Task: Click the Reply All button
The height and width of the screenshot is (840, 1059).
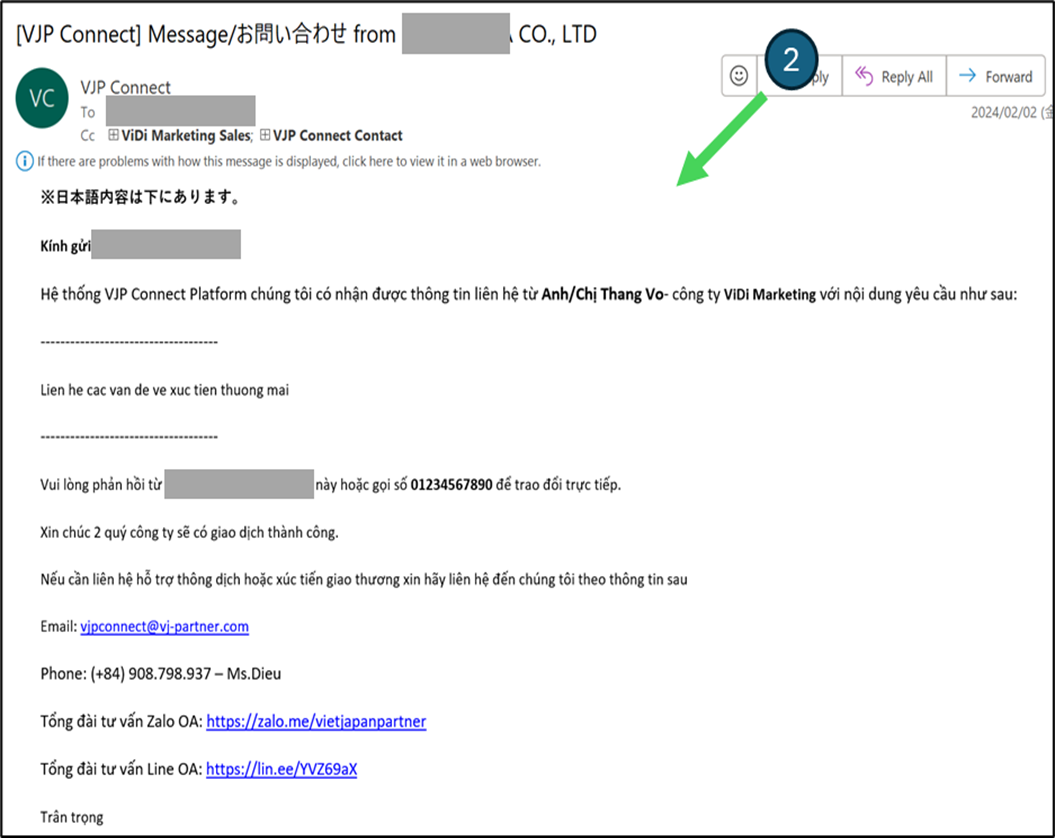Action: [894, 76]
